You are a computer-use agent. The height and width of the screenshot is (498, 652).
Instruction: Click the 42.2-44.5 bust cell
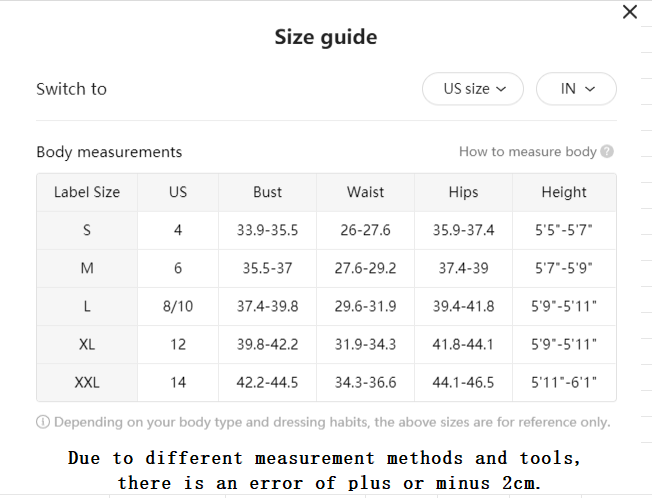coord(267,382)
